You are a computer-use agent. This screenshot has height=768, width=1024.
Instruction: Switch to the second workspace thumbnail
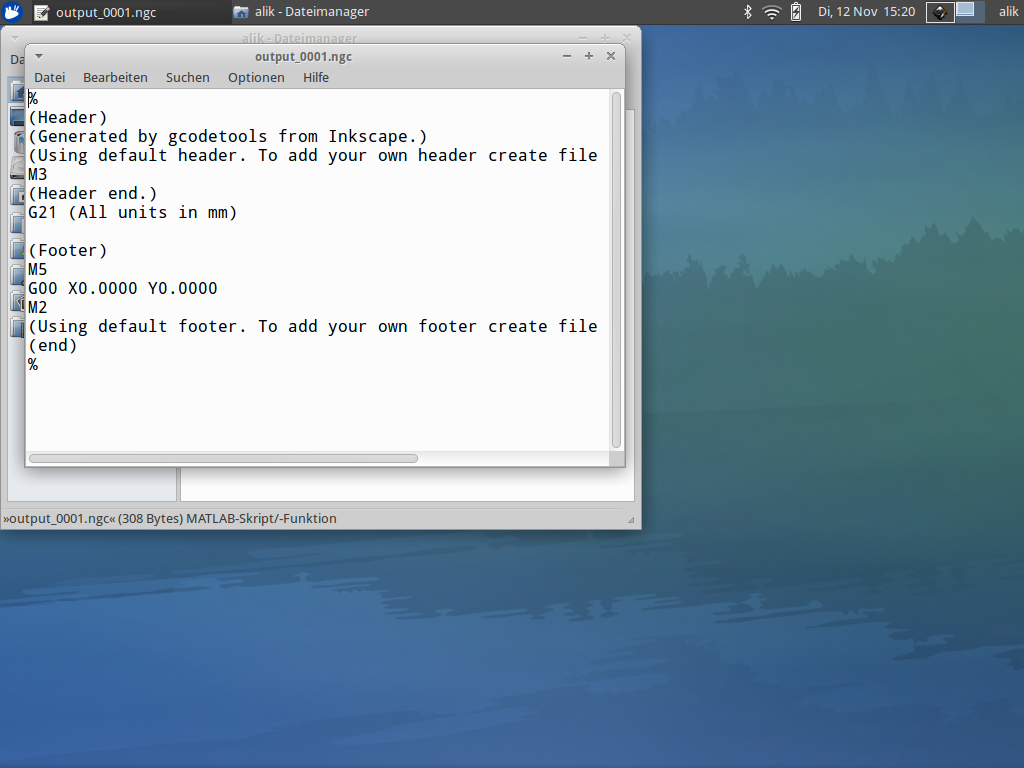tap(969, 12)
